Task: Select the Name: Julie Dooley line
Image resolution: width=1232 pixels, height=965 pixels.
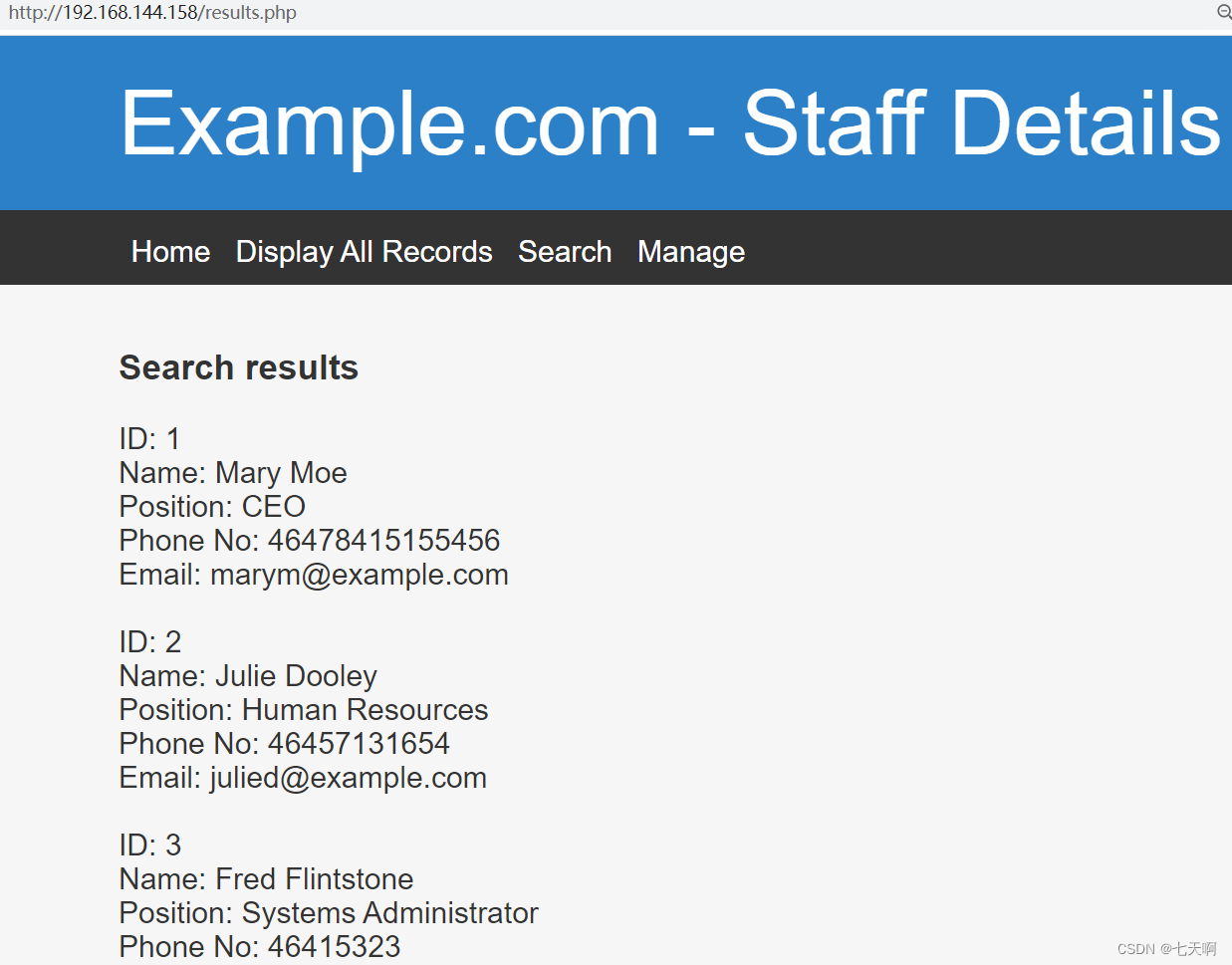Action: (x=248, y=676)
